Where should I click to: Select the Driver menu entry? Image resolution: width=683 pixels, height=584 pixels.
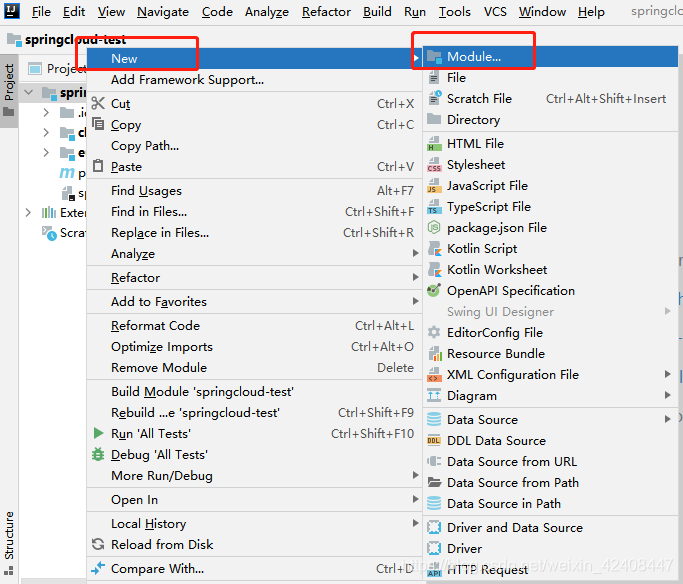551,548
